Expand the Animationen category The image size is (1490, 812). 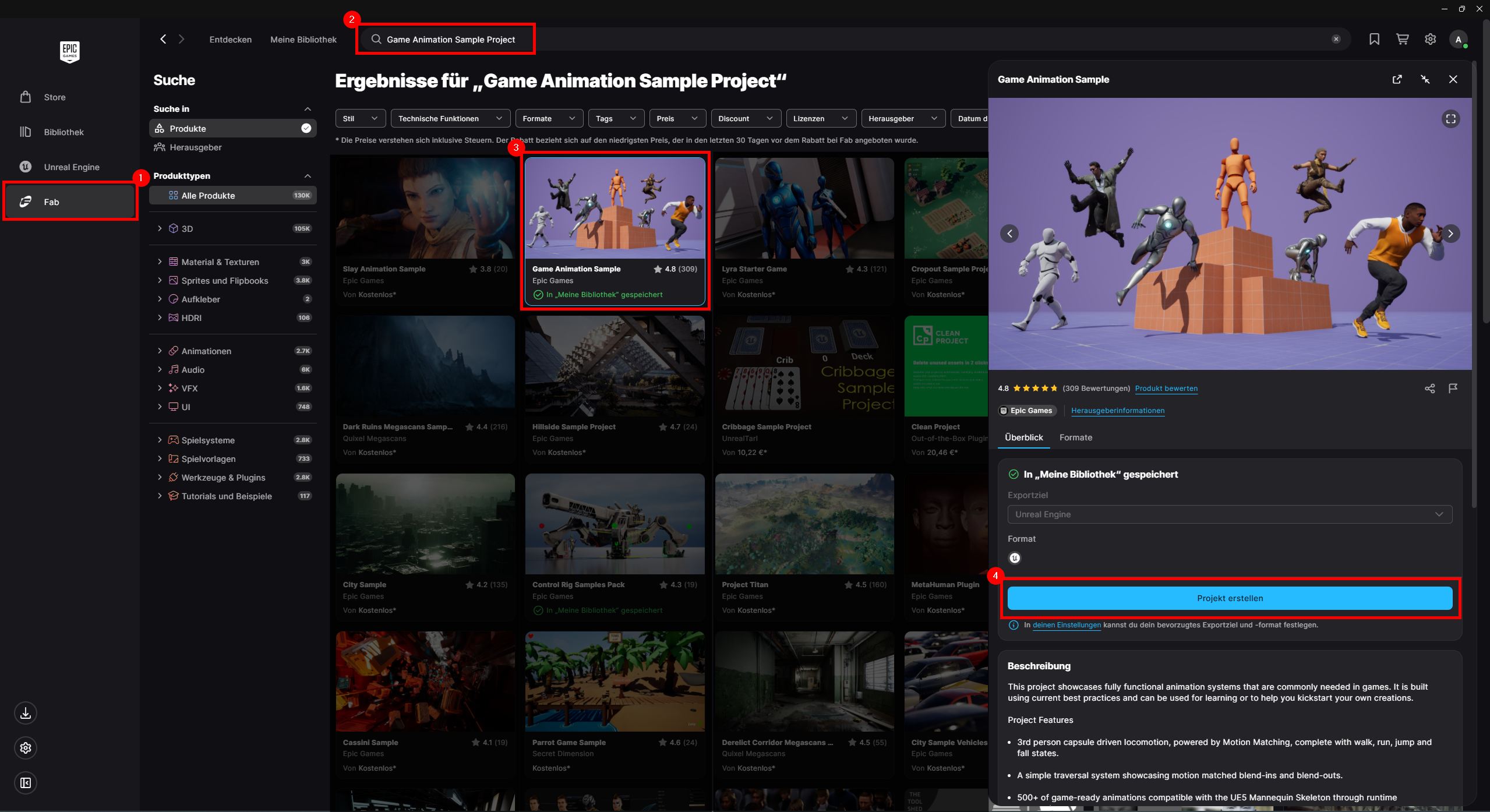(x=160, y=351)
